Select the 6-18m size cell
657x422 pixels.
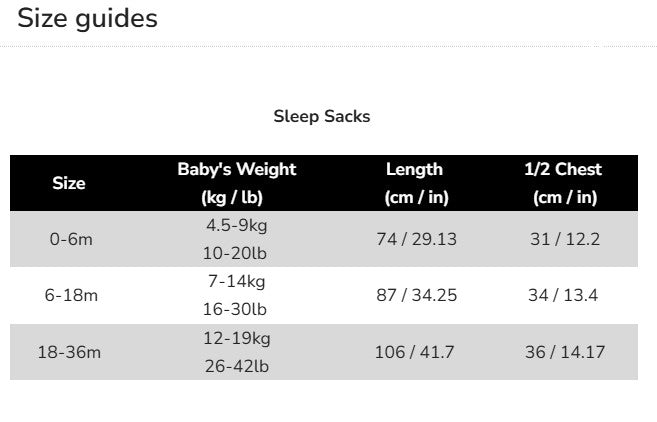click(71, 295)
